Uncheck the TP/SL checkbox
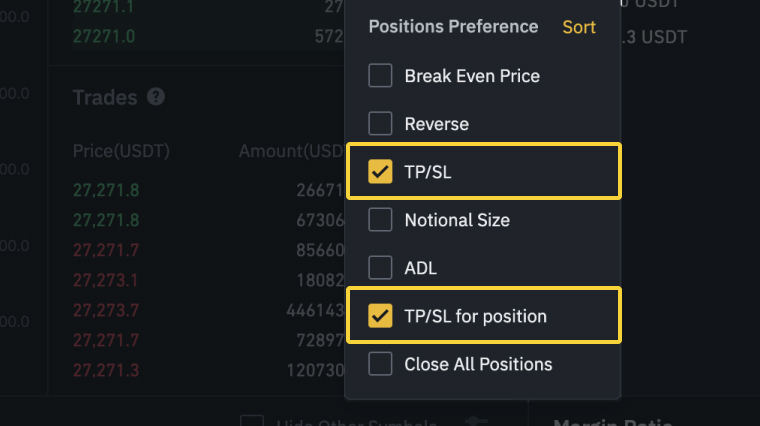Screen dimensions: 760x426 tap(380, 172)
